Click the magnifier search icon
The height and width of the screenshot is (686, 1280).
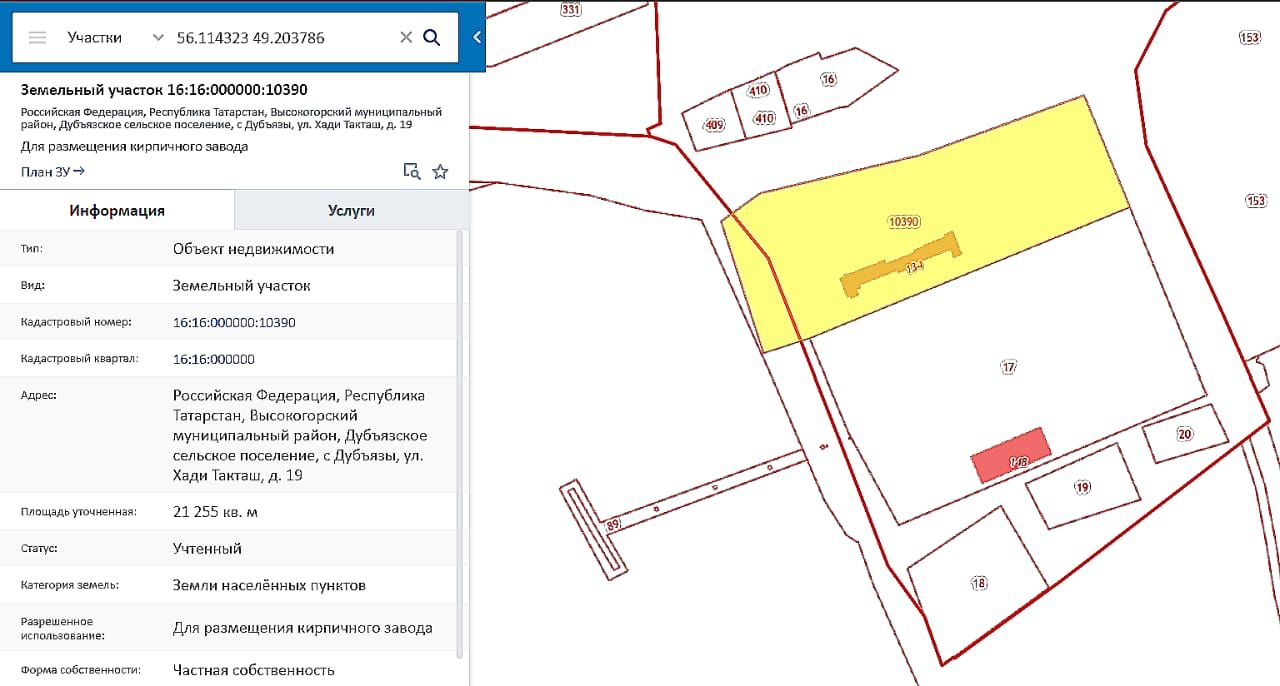432,38
